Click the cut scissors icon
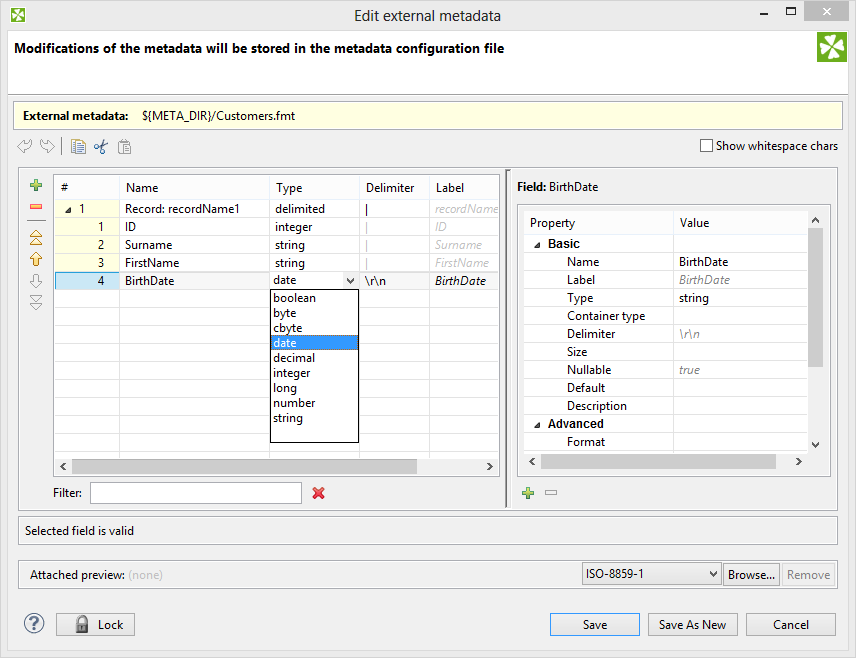The height and width of the screenshot is (658, 856). click(x=100, y=147)
